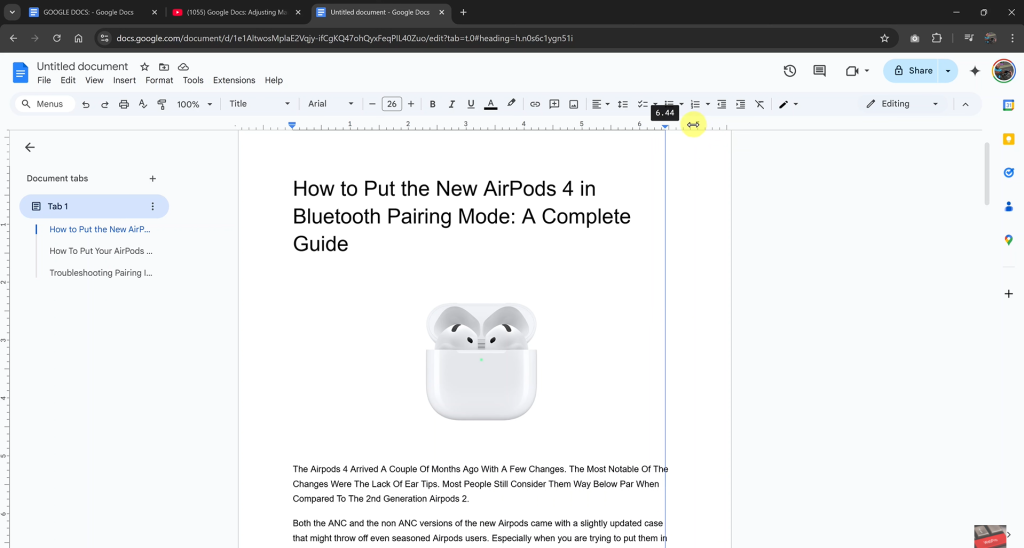Decrease indent of the paragraph

(722, 105)
